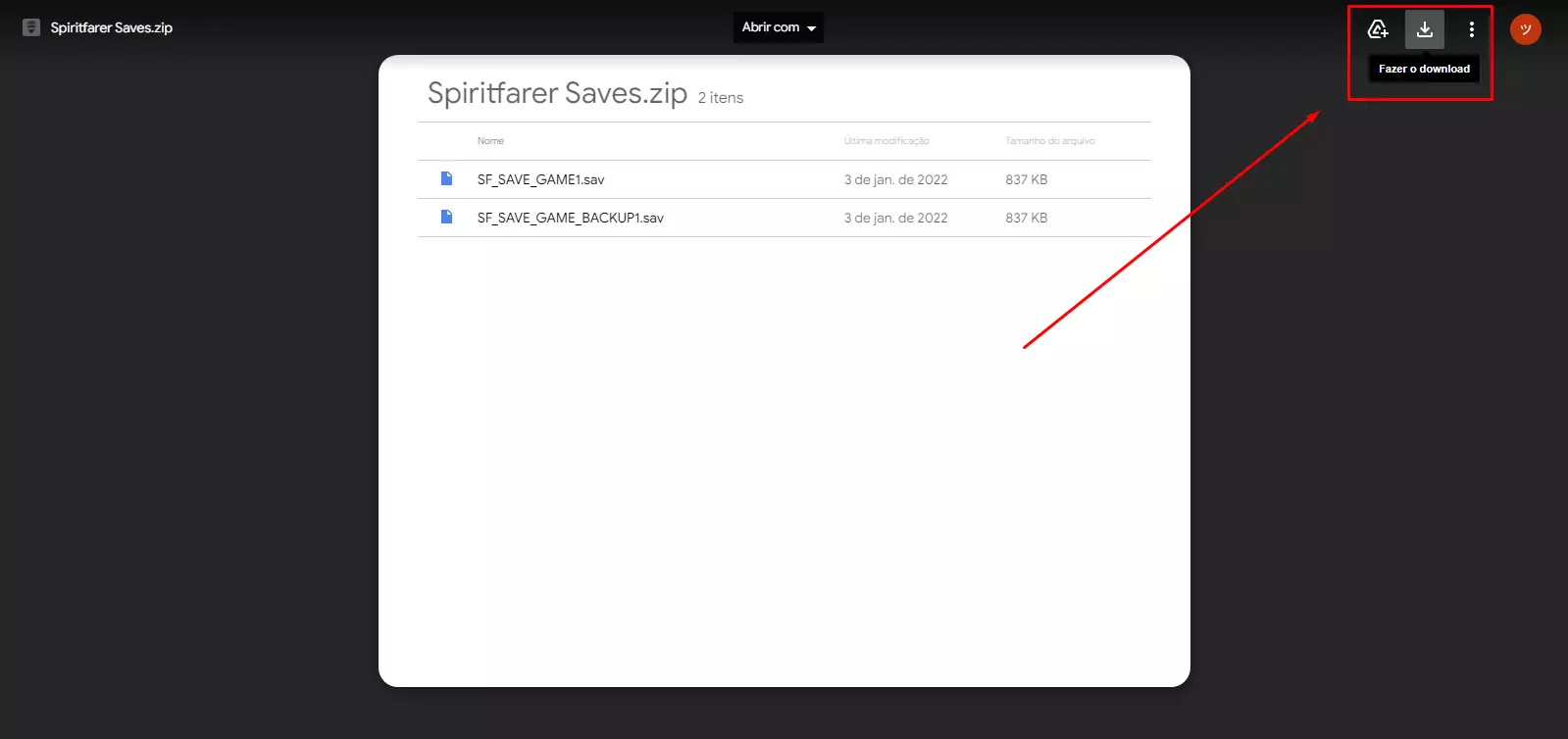Select the SF_SAVE_GAME_BACKUP1.sav file name
The height and width of the screenshot is (739, 1568).
click(571, 218)
